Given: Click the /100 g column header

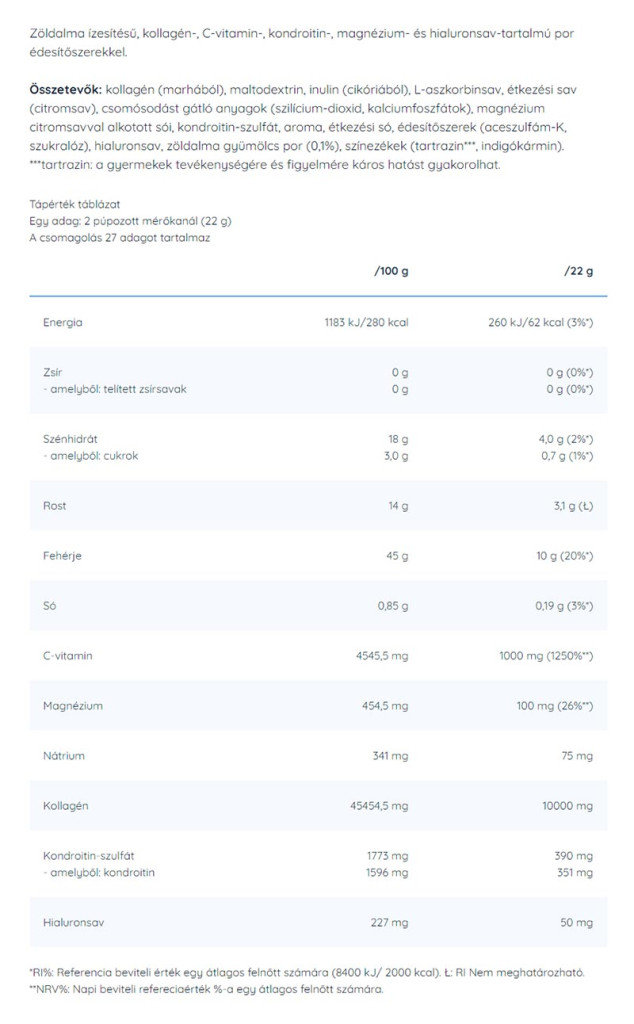Looking at the screenshot, I should [x=391, y=272].
